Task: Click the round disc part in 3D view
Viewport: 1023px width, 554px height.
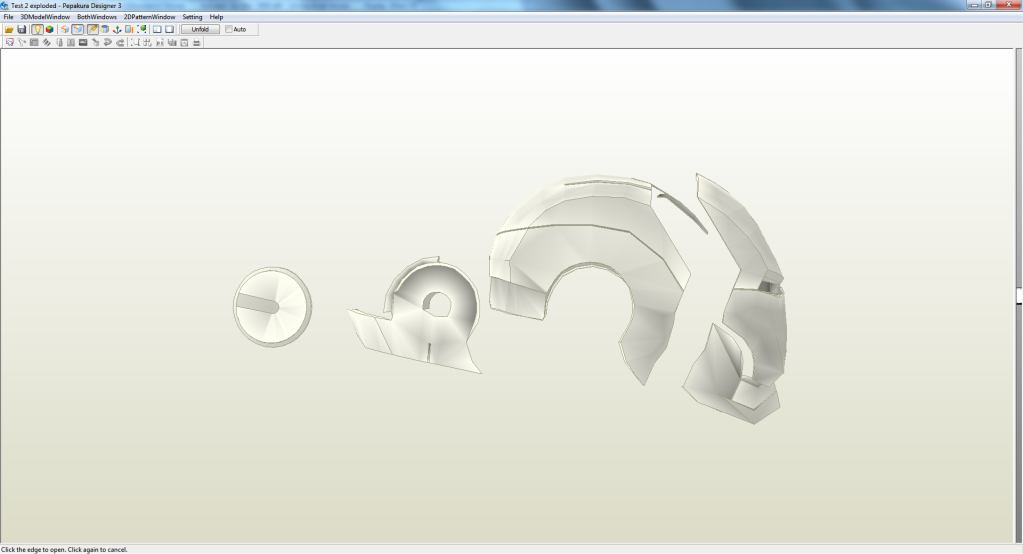Action: 273,307
